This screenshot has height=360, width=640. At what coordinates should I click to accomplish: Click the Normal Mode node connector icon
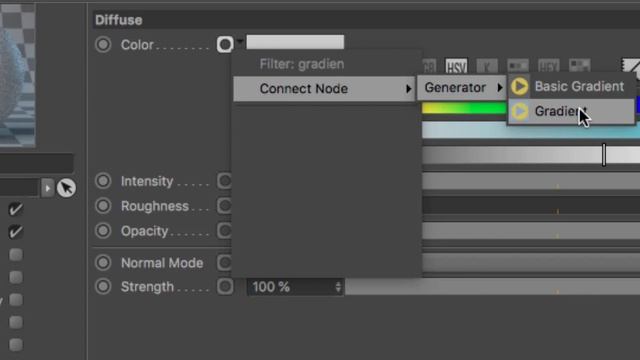click(224, 262)
